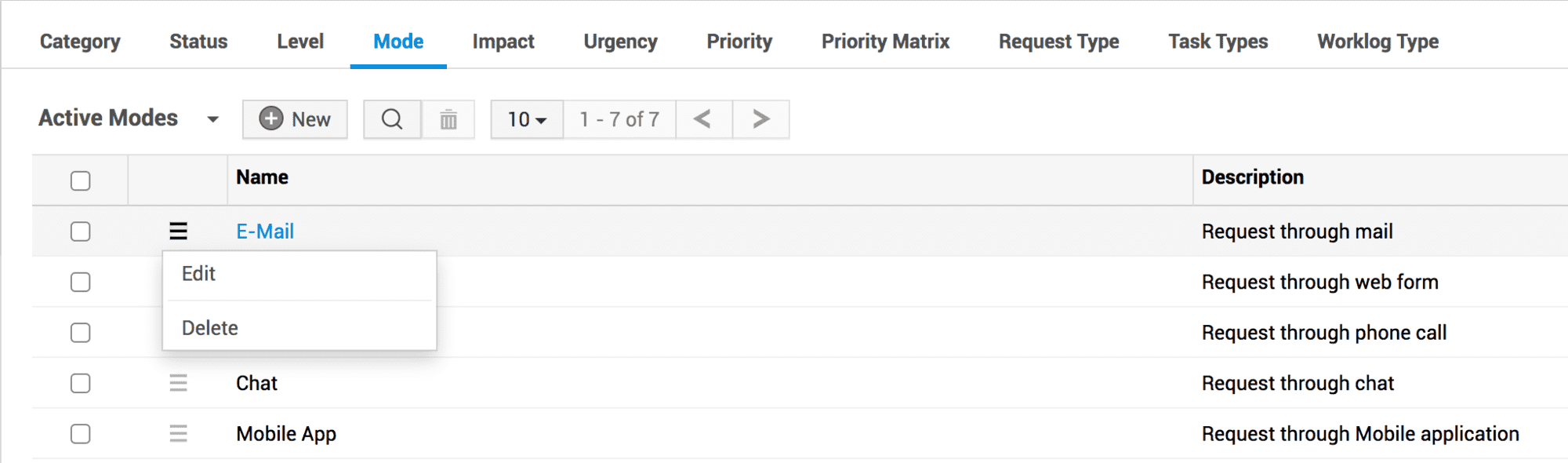Viewport: 1568px width, 463px height.
Task: Open the 10 rows-per-page dropdown
Action: pyautogui.click(x=527, y=119)
